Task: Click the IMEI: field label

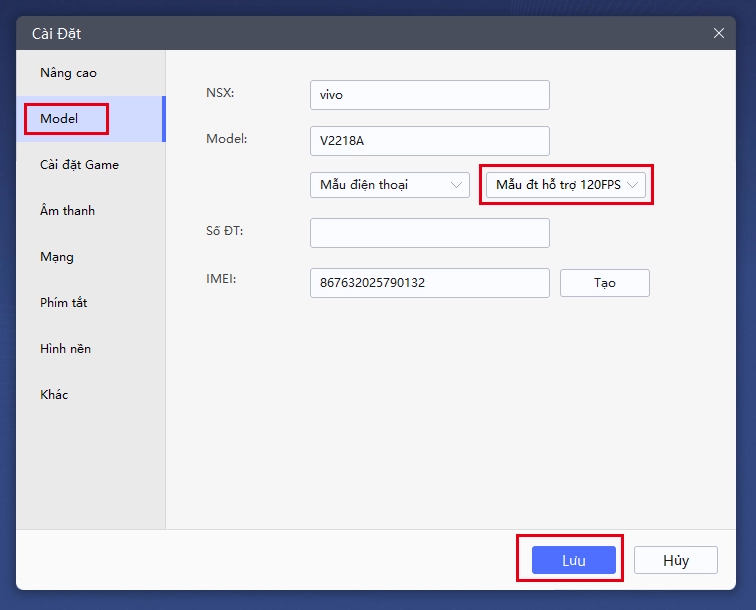Action: tap(221, 278)
